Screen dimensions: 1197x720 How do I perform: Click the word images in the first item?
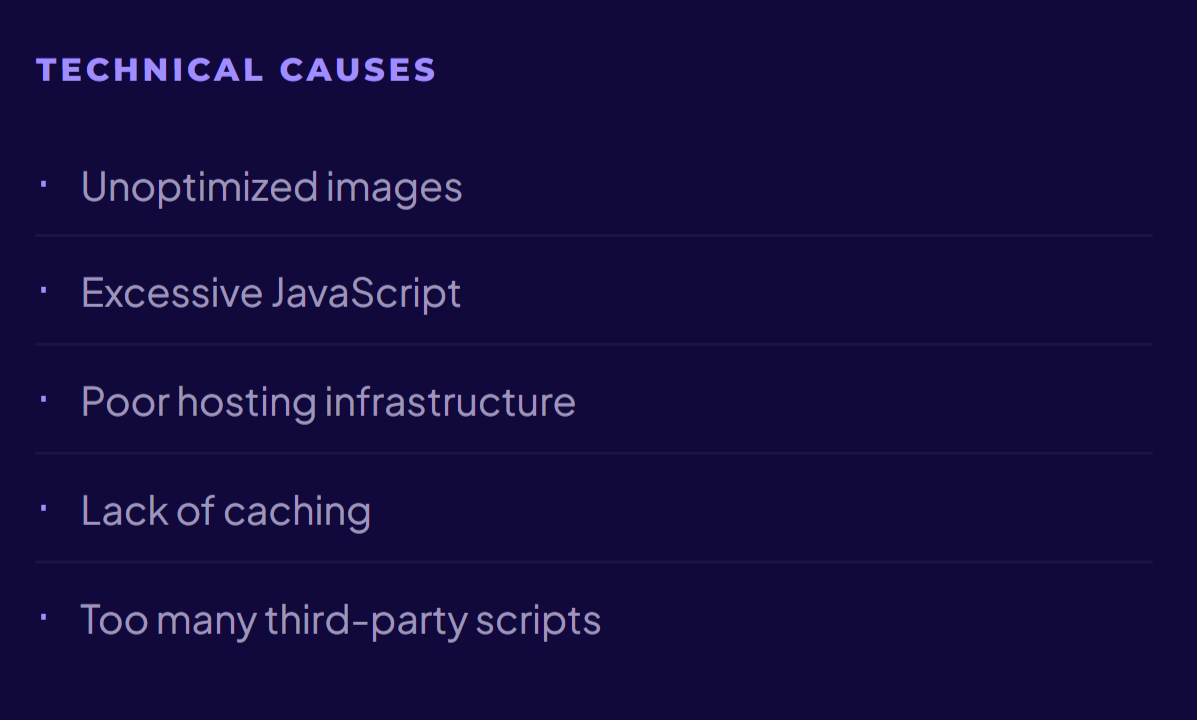pos(394,189)
